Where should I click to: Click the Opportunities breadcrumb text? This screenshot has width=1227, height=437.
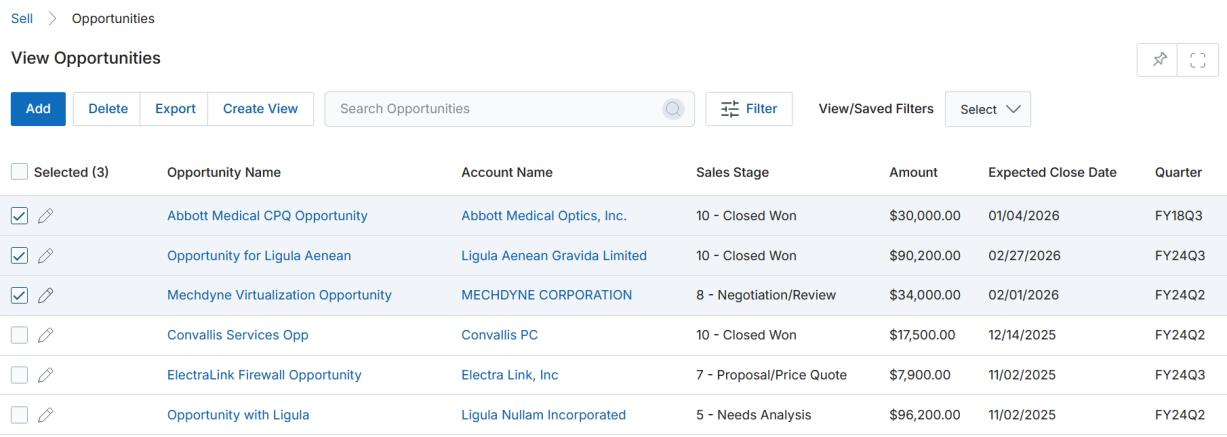point(113,19)
